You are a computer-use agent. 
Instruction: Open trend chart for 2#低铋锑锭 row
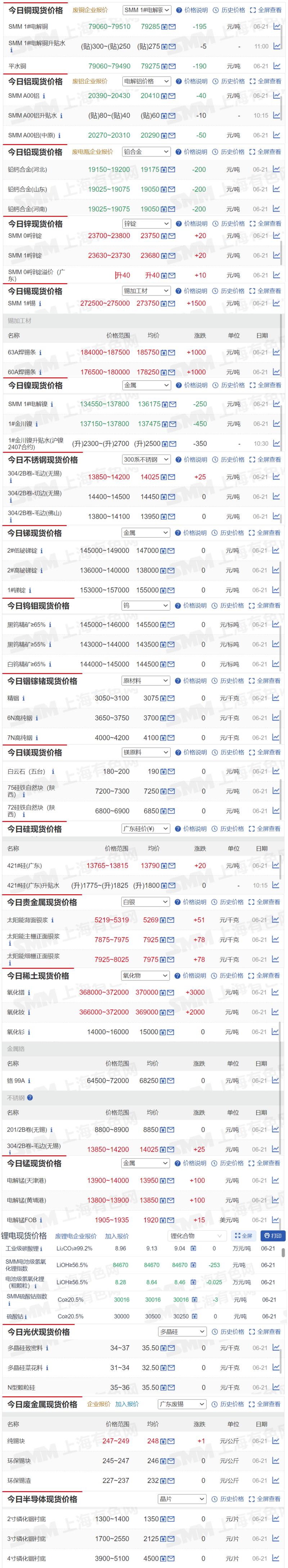click(275, 551)
